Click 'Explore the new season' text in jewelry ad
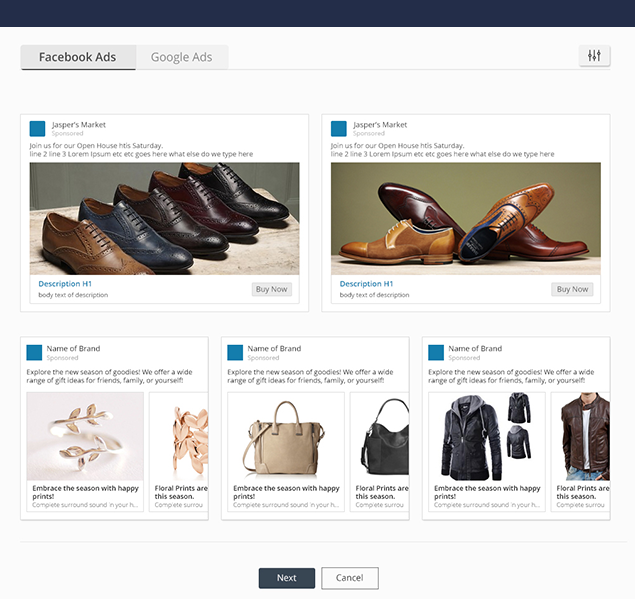Screen dimensions: 635x599 click(x=109, y=376)
